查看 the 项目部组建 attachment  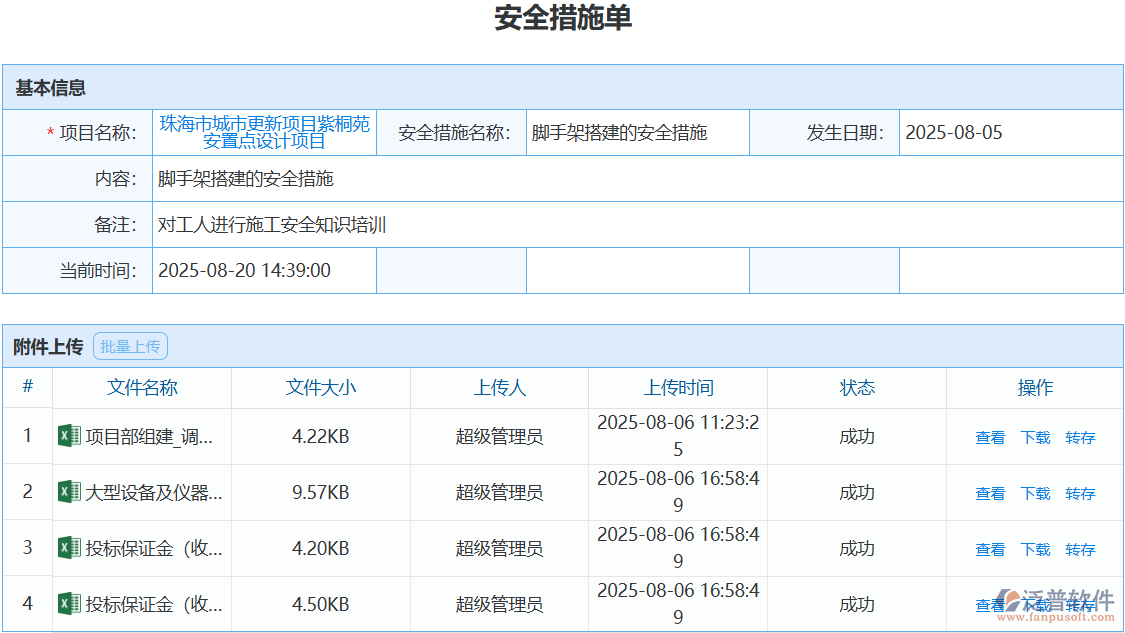988,436
